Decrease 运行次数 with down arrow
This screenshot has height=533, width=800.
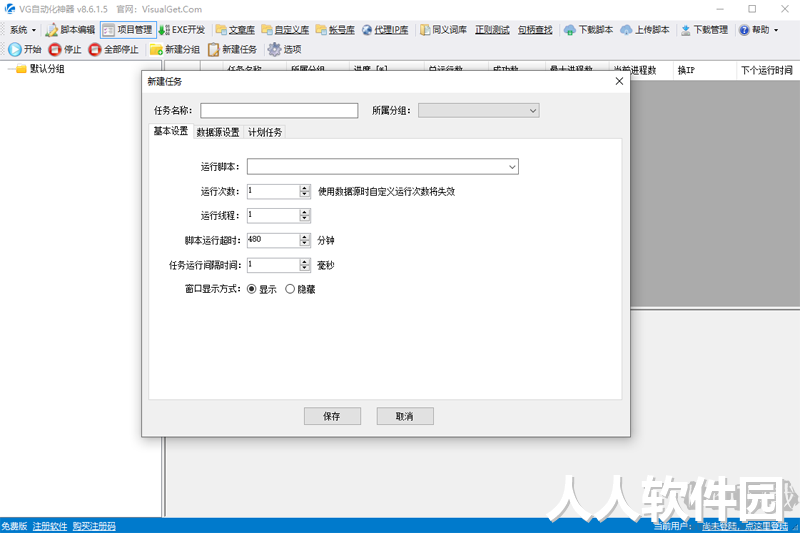pyautogui.click(x=305, y=195)
